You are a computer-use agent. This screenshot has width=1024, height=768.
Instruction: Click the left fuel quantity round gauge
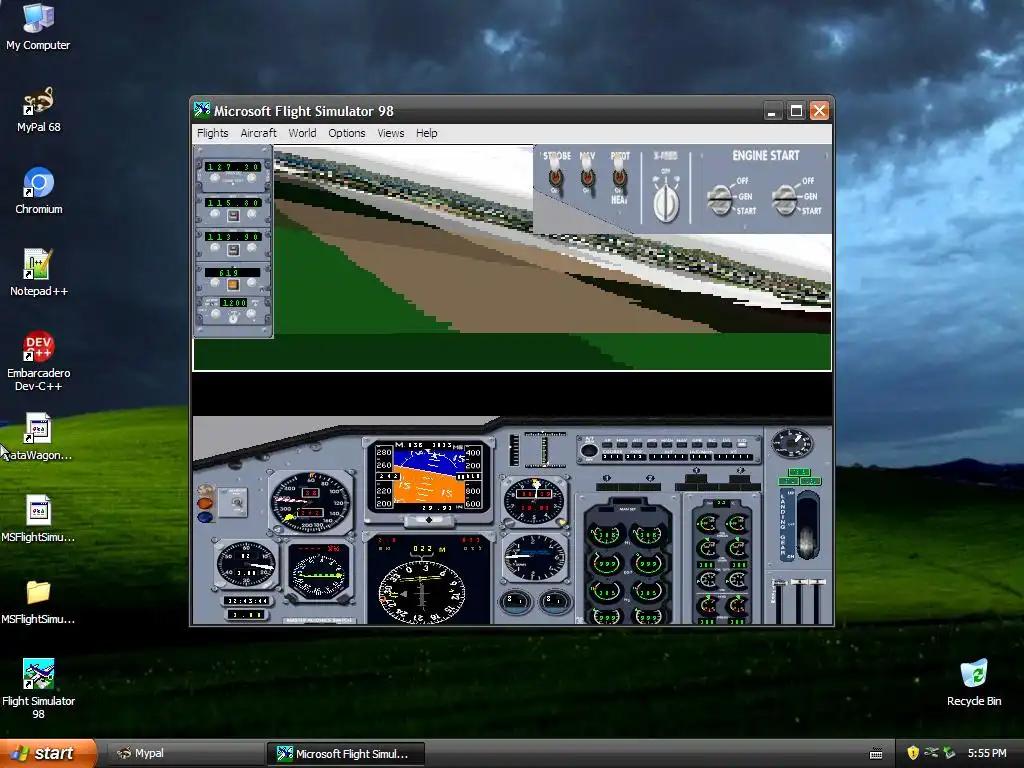pos(515,600)
